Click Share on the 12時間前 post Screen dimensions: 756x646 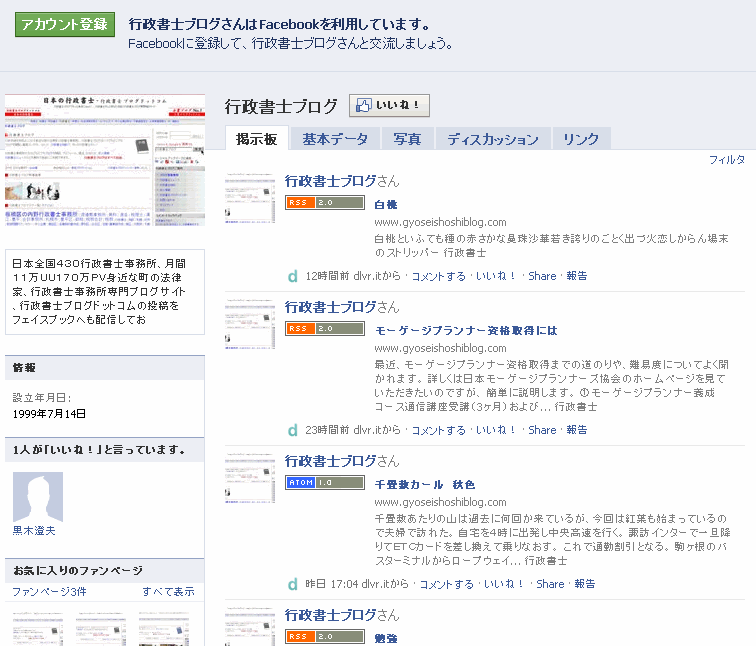click(x=542, y=276)
